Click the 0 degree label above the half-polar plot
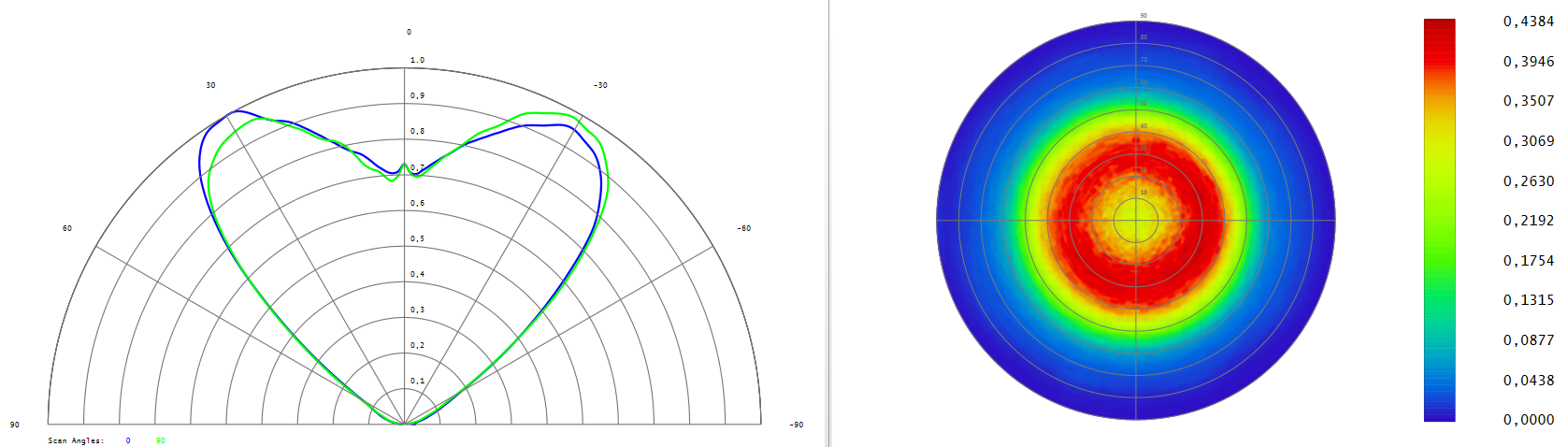Image resolution: width=1568 pixels, height=447 pixels. [x=409, y=32]
